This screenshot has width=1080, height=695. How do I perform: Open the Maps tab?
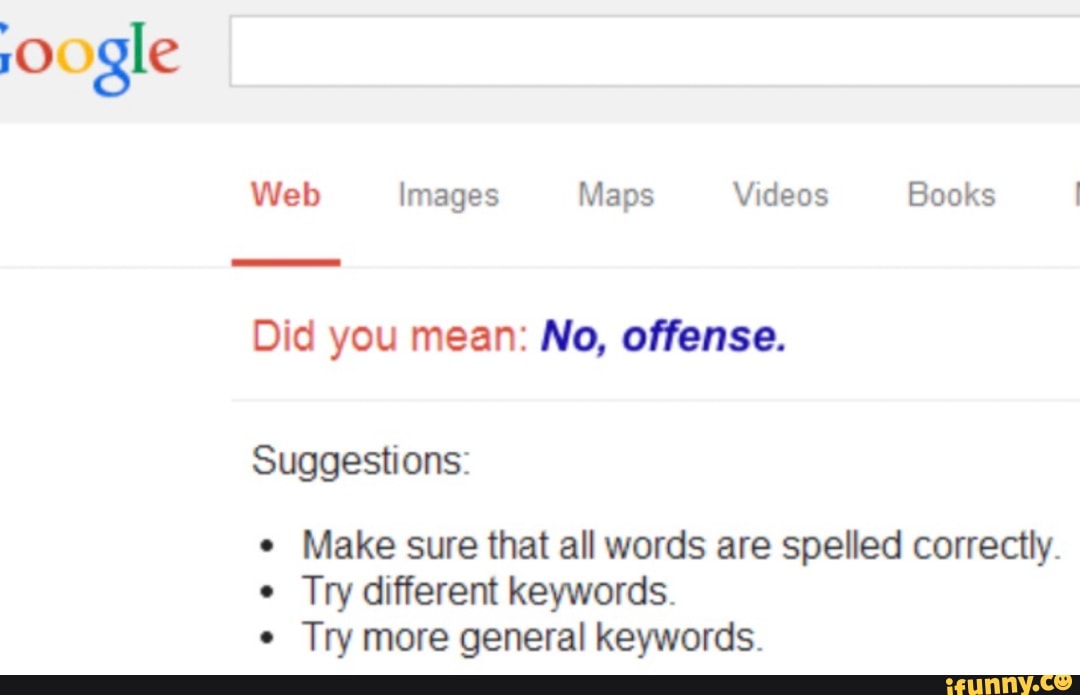point(616,195)
